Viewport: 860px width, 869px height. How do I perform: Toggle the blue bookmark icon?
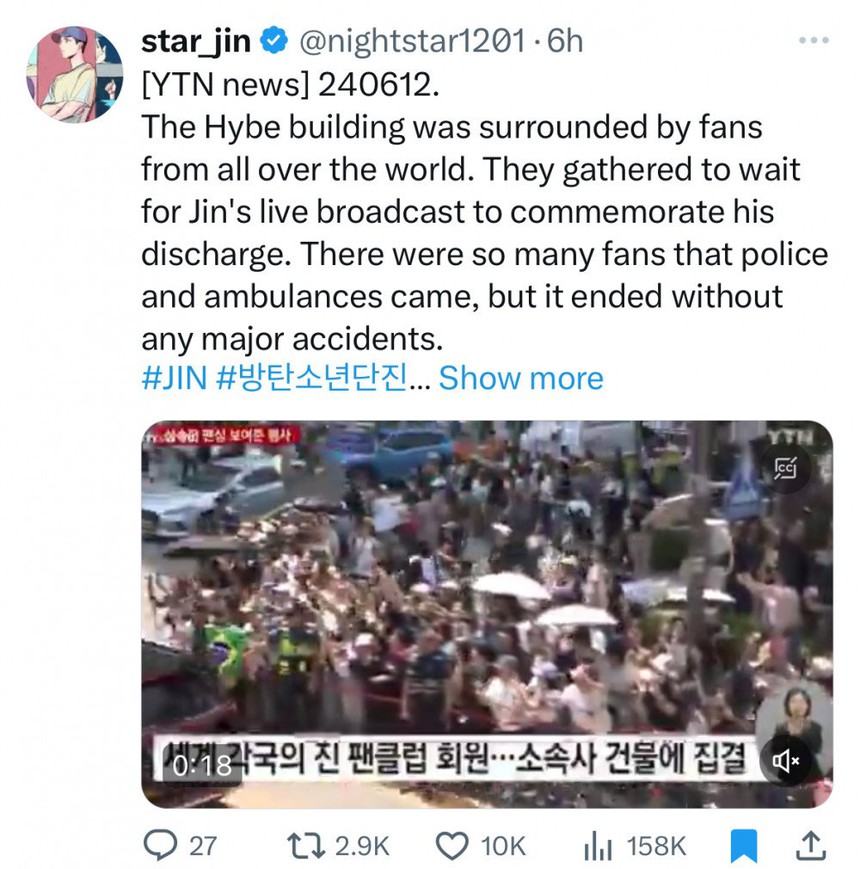click(744, 846)
